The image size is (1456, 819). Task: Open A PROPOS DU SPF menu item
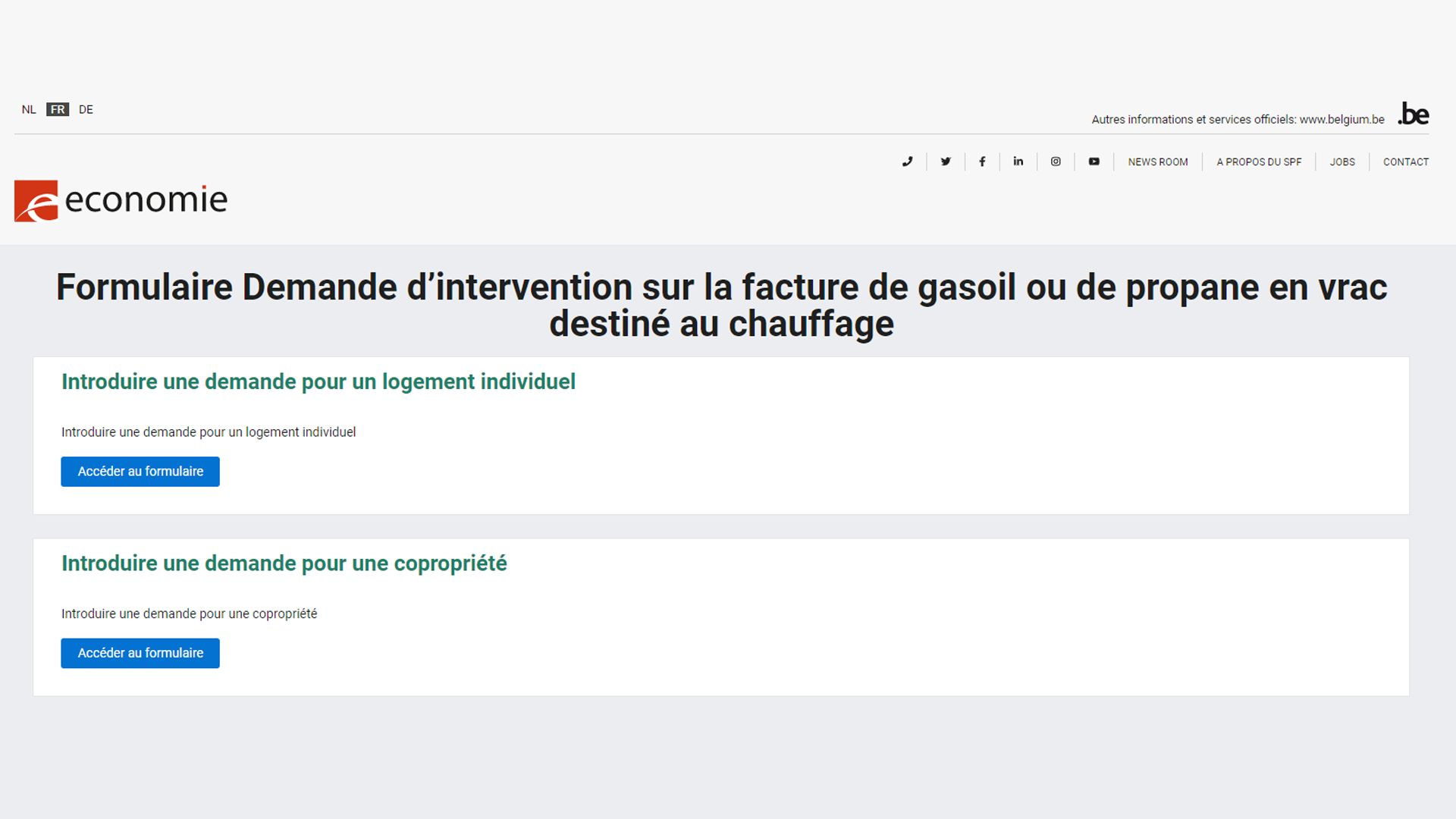coord(1259,162)
